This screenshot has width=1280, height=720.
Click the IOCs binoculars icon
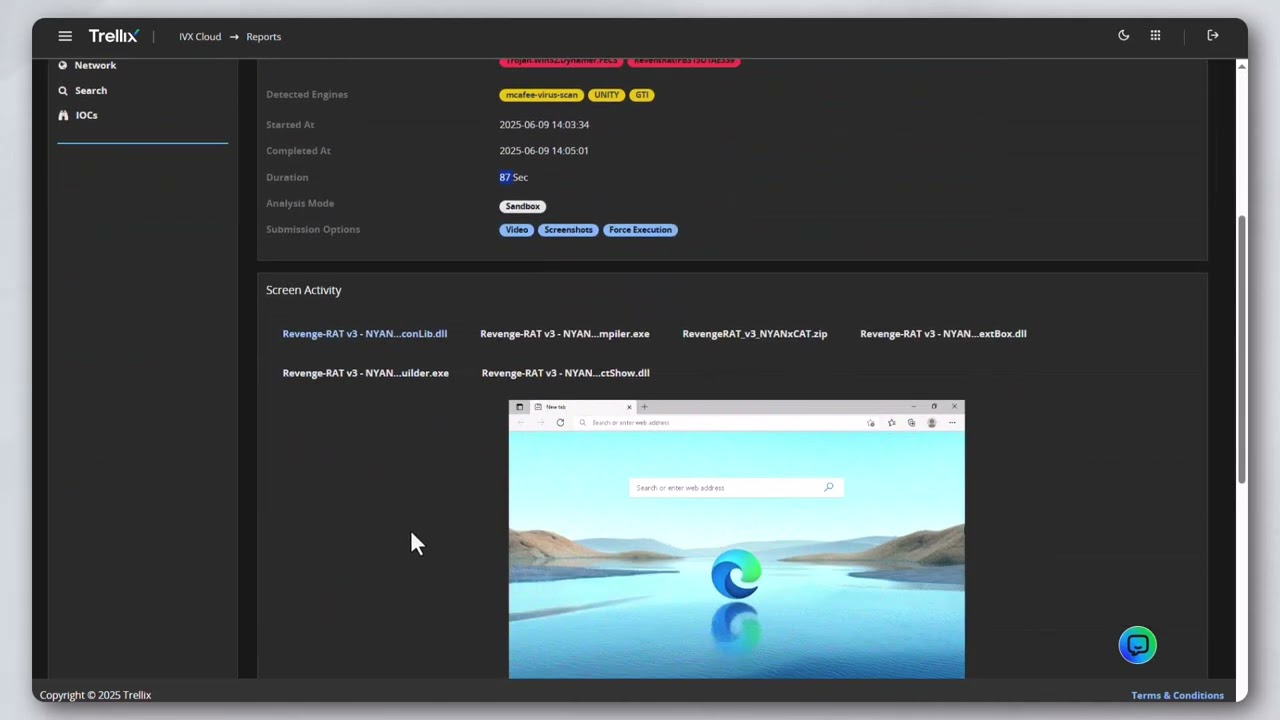(x=63, y=115)
